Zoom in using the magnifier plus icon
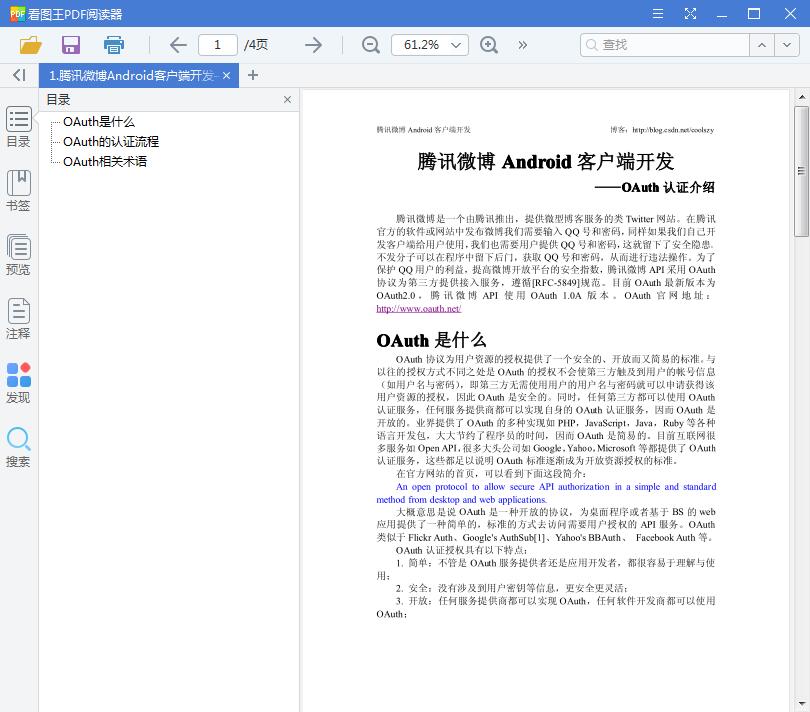This screenshot has width=810, height=712. (x=489, y=45)
